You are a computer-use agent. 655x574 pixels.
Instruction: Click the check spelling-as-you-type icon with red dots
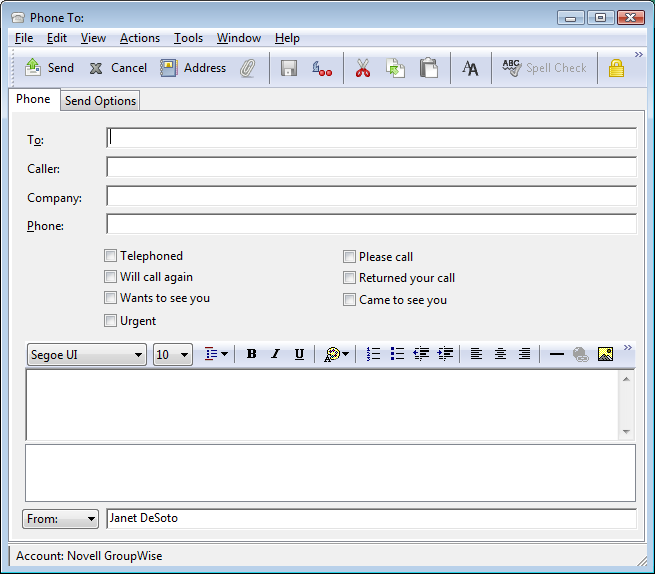[x=322, y=69]
